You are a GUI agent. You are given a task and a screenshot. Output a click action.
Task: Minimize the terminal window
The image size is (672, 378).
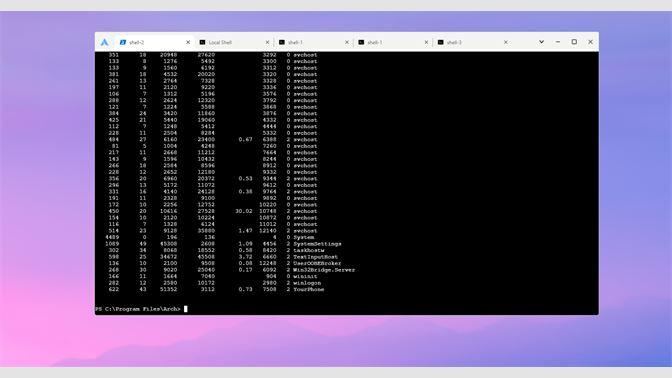click(558, 42)
